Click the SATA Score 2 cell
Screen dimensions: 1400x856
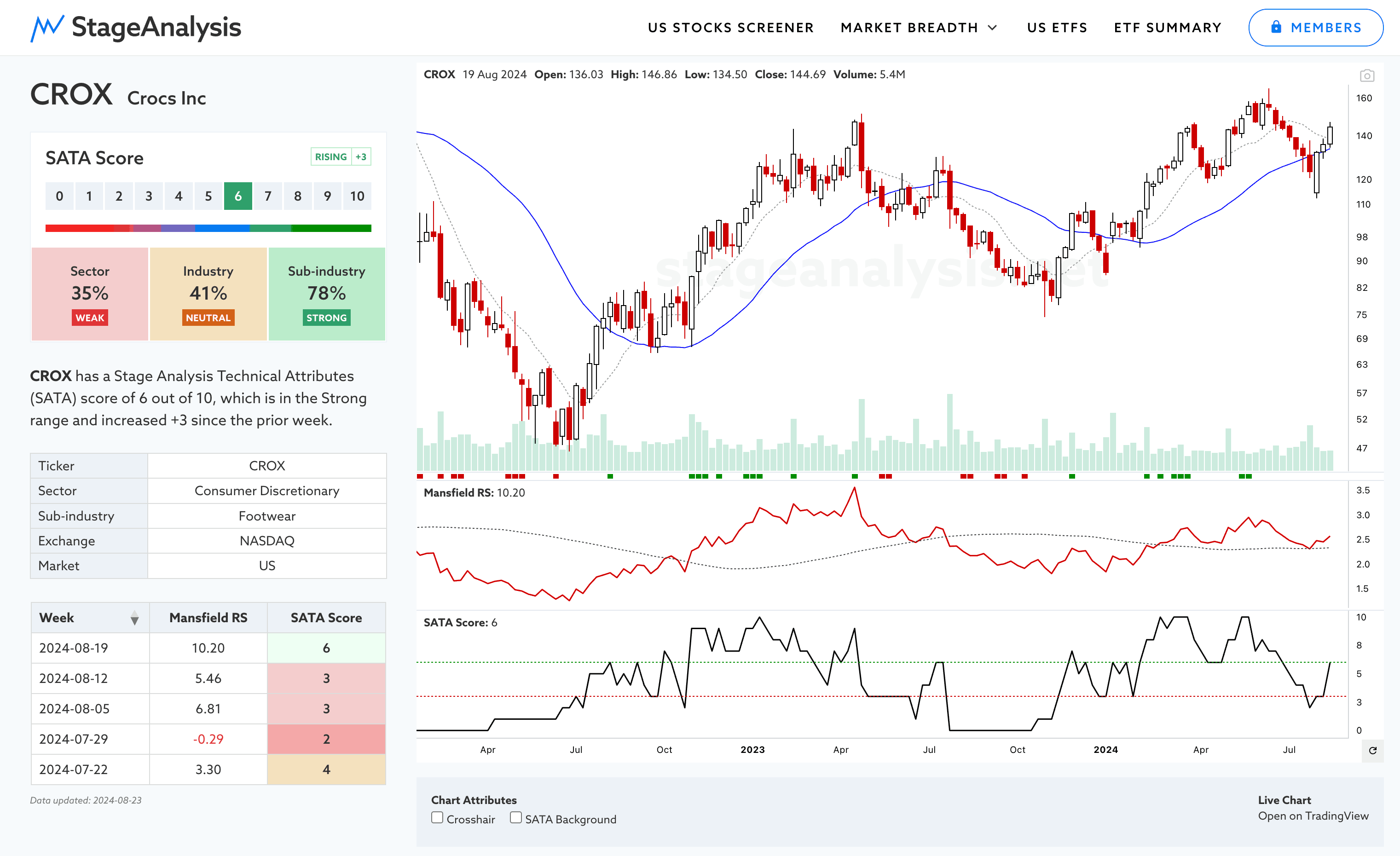click(x=326, y=739)
